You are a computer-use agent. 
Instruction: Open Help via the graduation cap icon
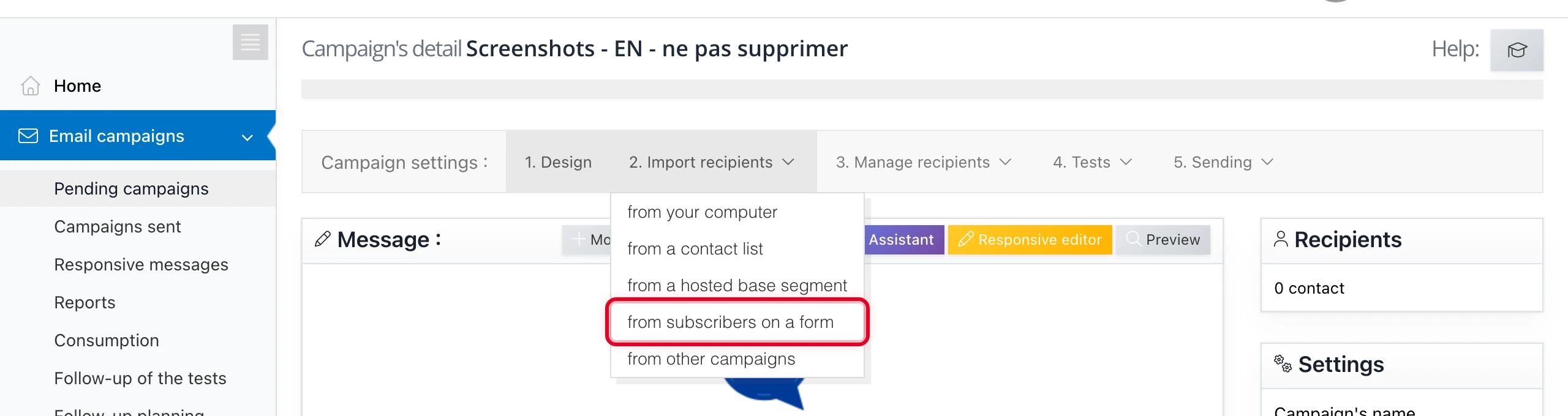[1517, 50]
